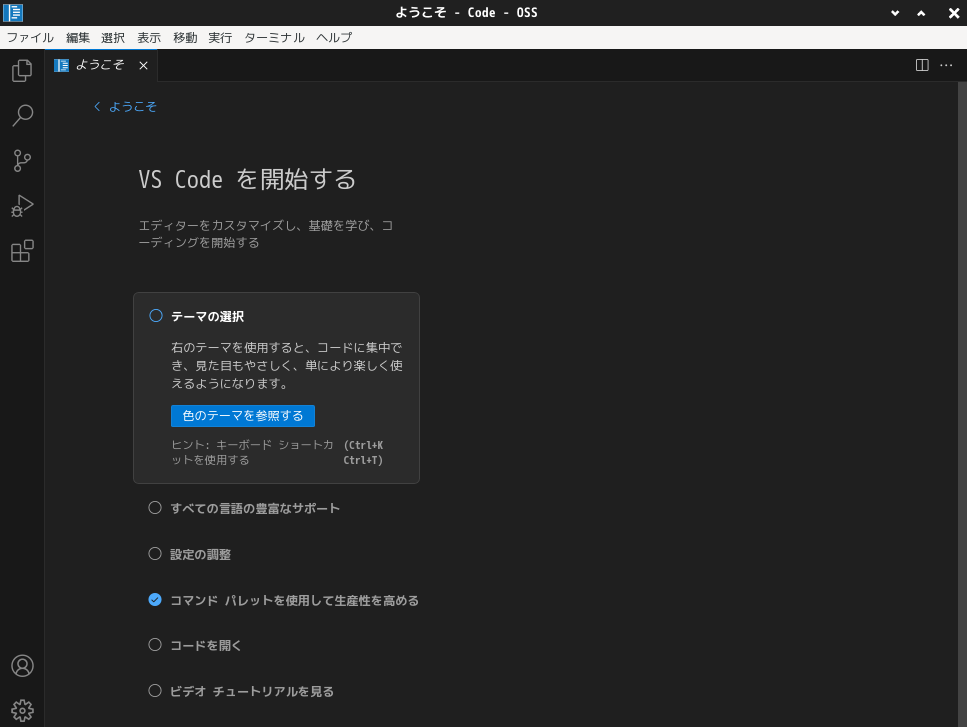Open the ヘルプ menu

coord(334,38)
